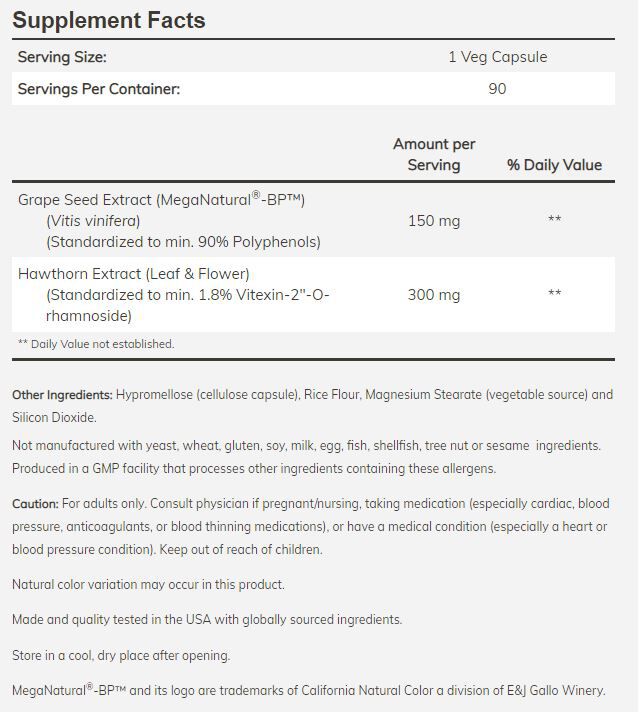Select the 300 mg amount

pyautogui.click(x=434, y=295)
